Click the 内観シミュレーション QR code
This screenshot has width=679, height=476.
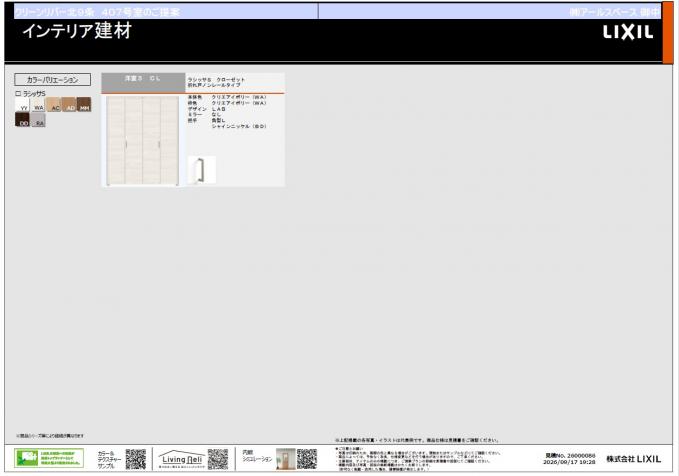click(x=307, y=459)
